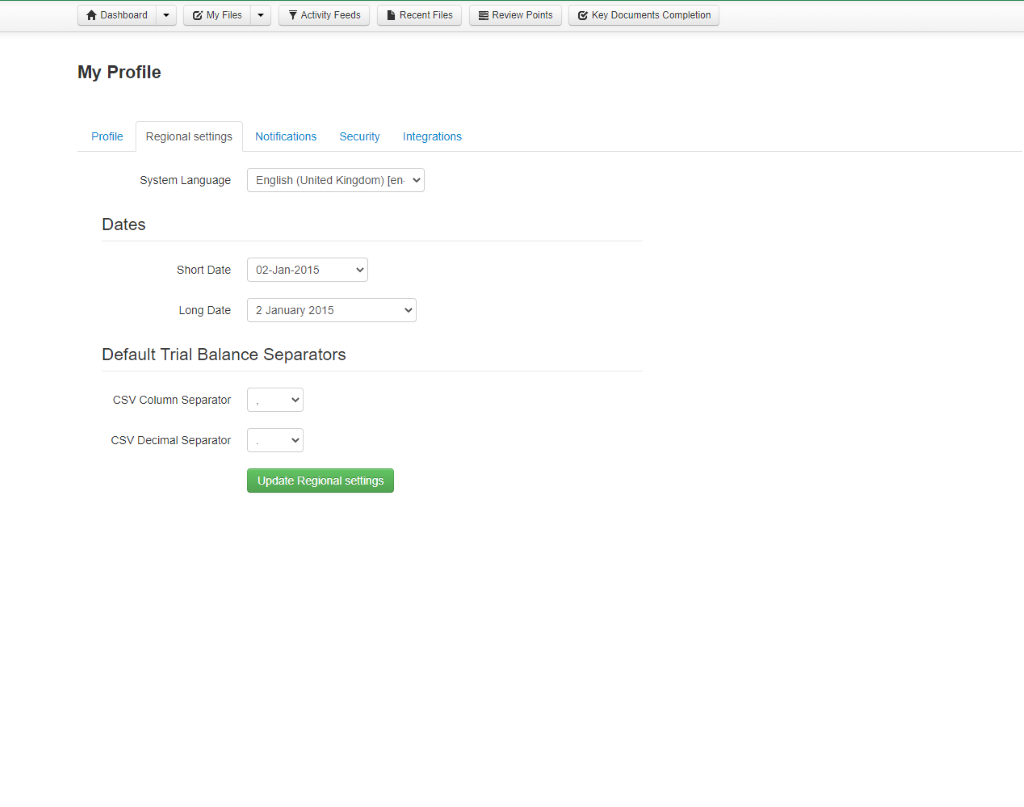Click the My Profile heading

point(119,72)
